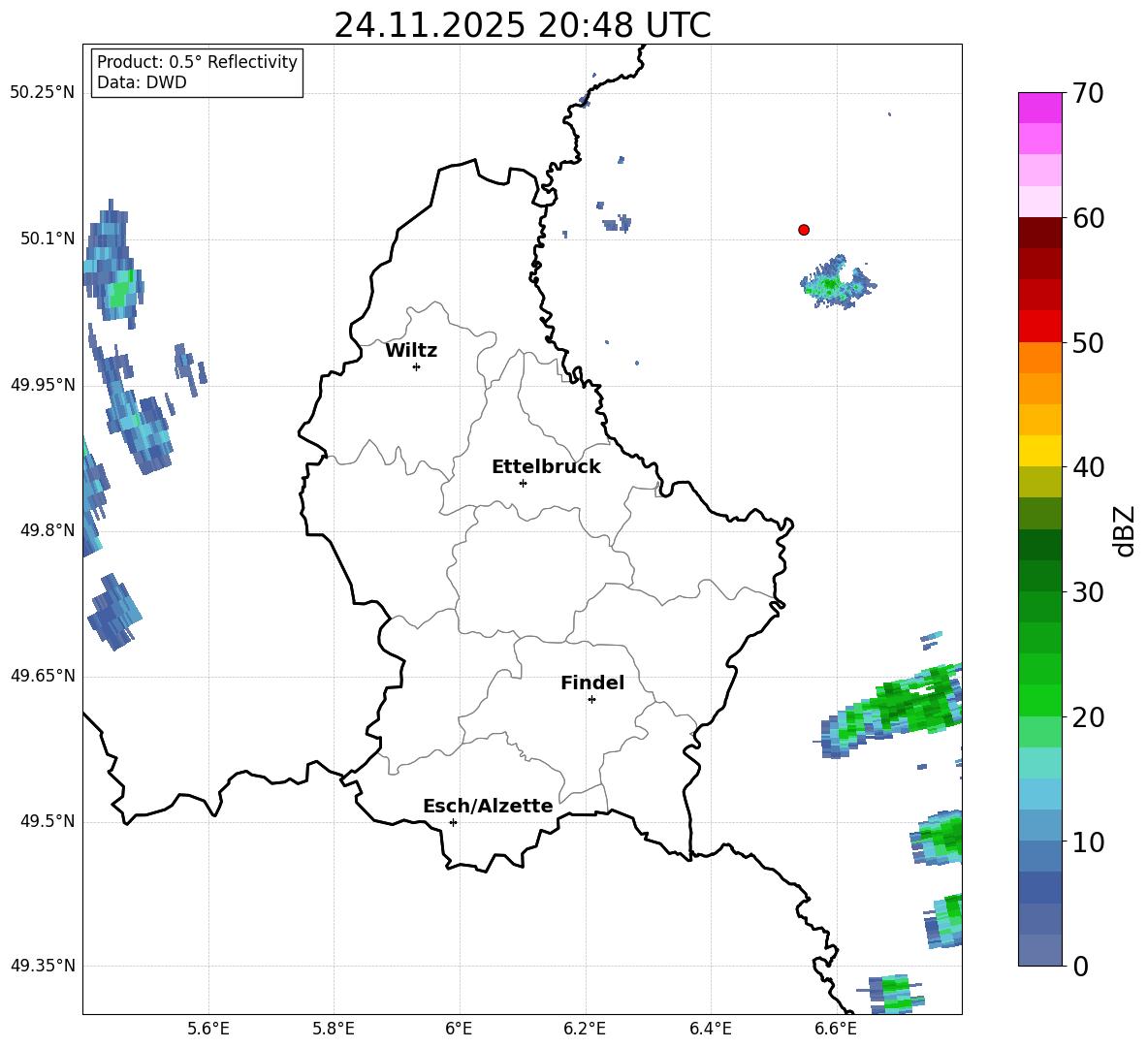
Task: Click the 6.4°E longitude label
Action: coord(710,1029)
